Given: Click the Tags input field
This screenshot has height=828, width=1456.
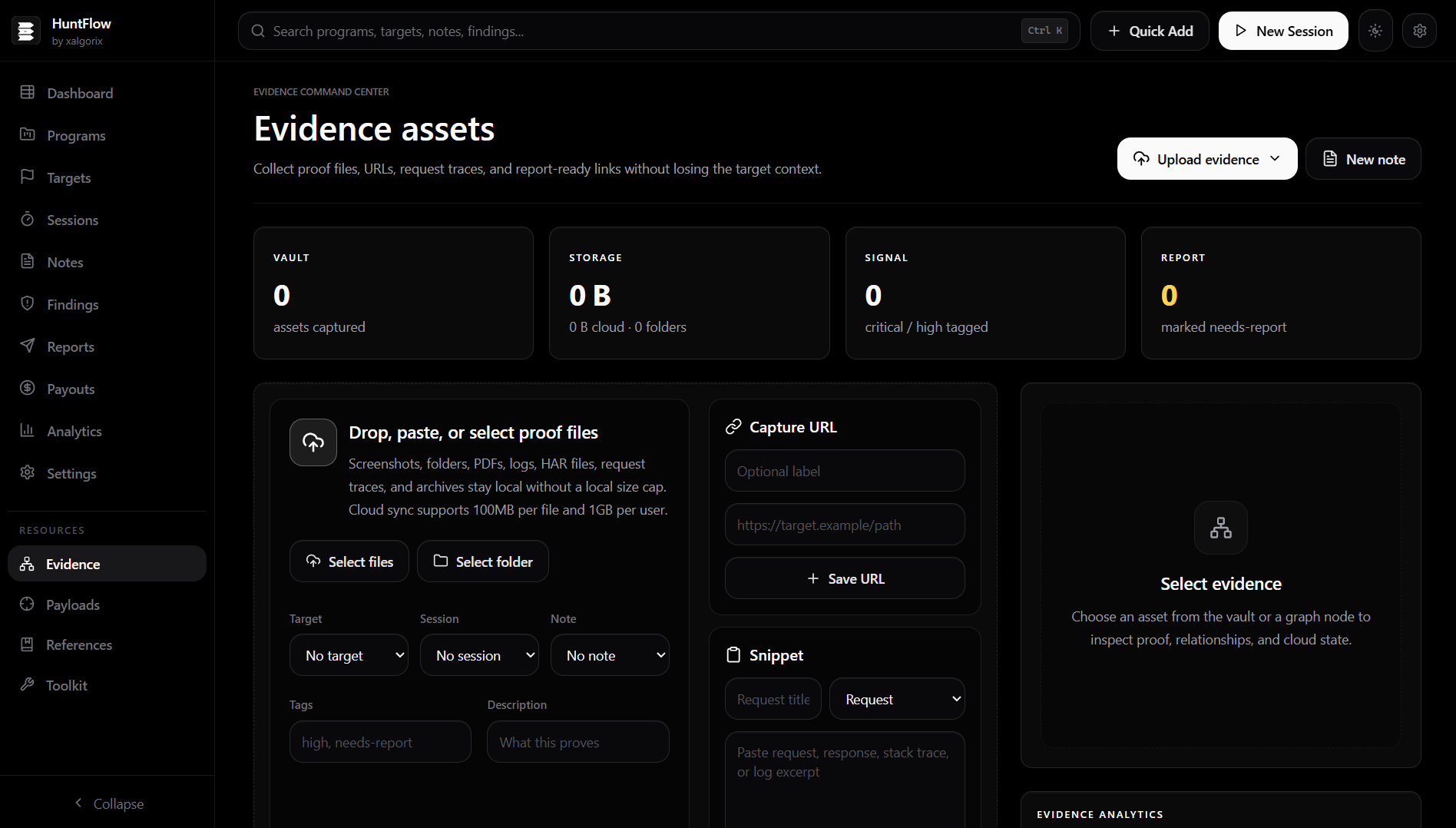Looking at the screenshot, I should 380,742.
